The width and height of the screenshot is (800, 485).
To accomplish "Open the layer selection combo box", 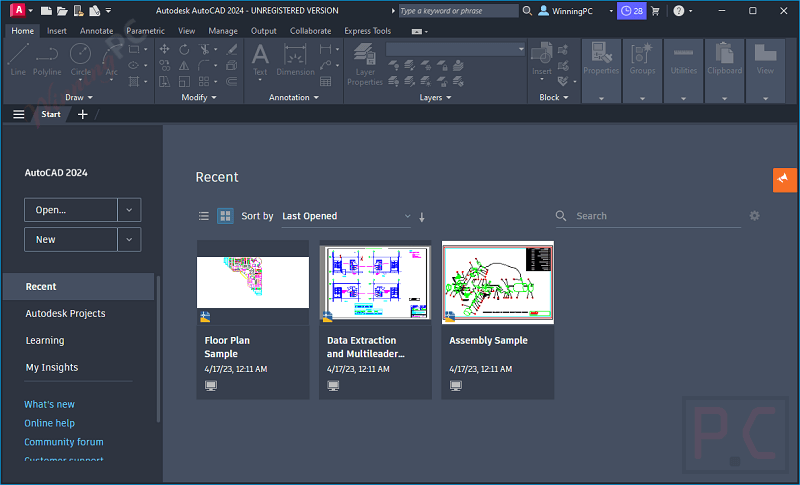I will [x=455, y=49].
